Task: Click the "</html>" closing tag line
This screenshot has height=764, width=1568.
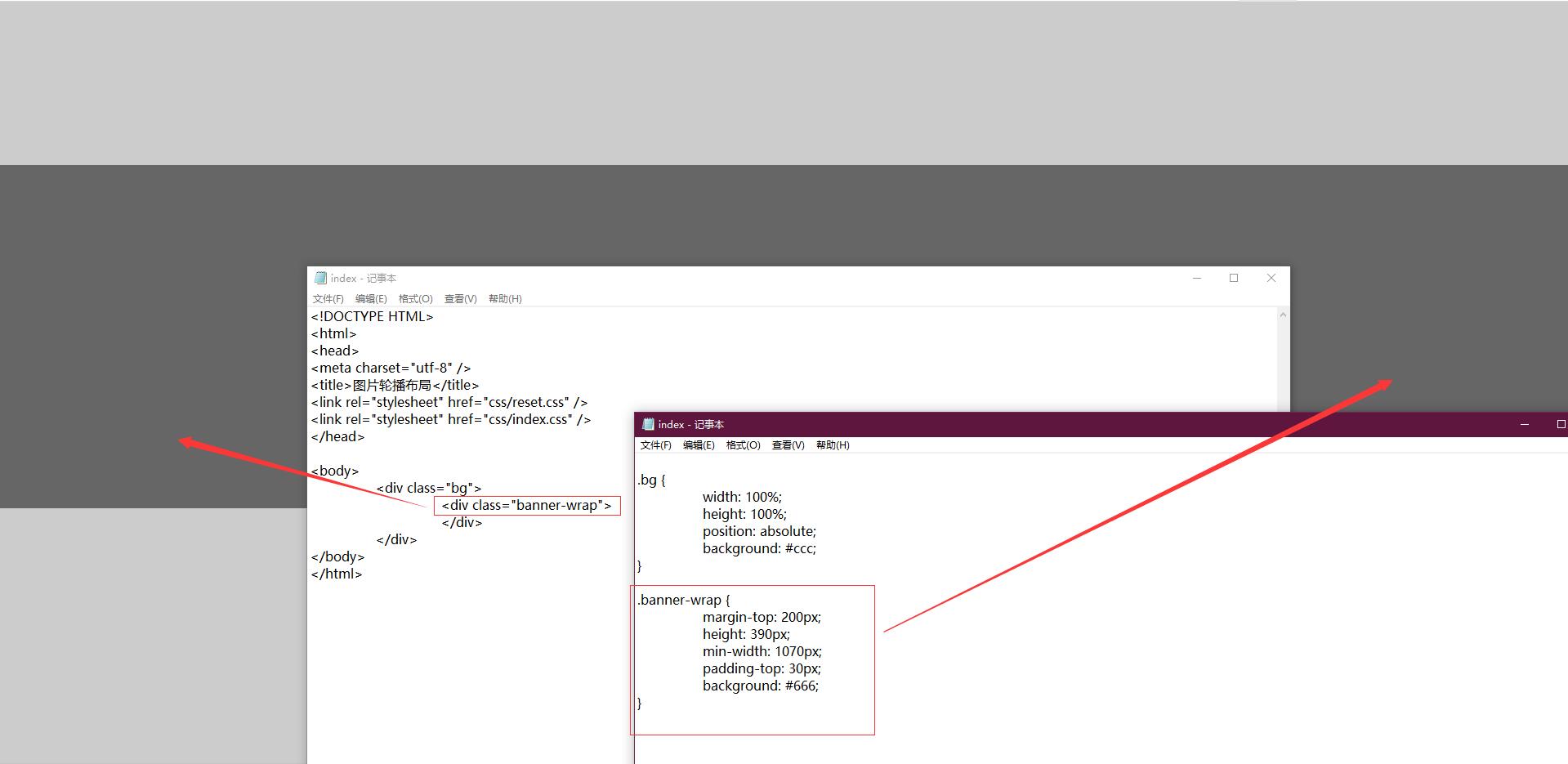Action: [x=337, y=574]
